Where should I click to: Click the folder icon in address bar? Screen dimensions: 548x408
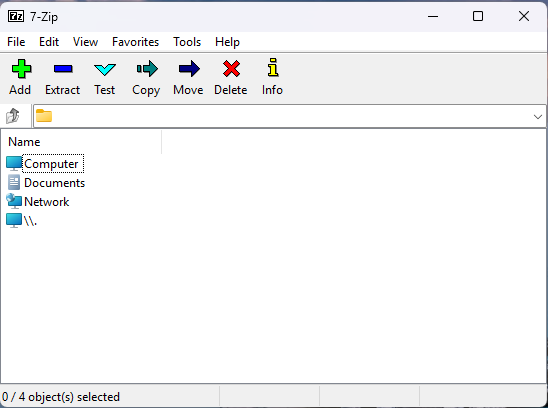(44, 116)
